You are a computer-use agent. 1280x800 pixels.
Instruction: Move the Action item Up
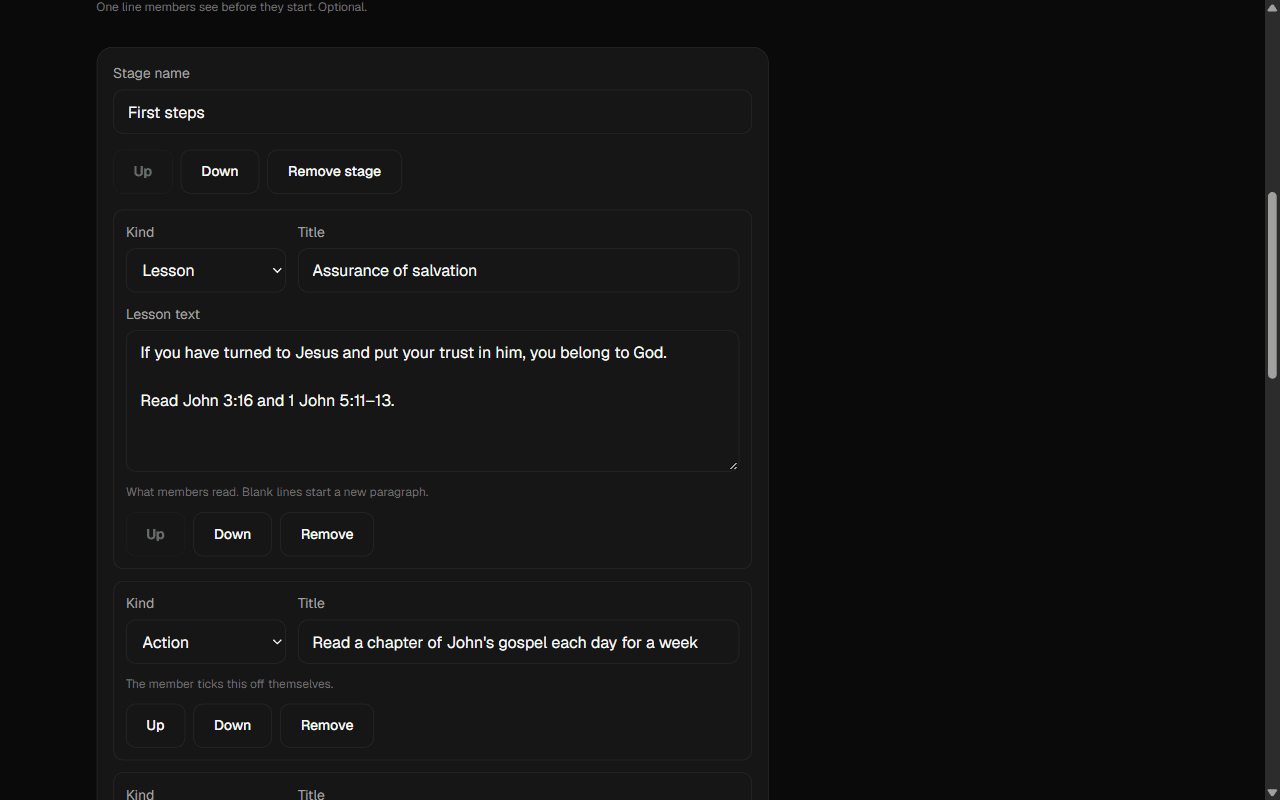pos(155,726)
